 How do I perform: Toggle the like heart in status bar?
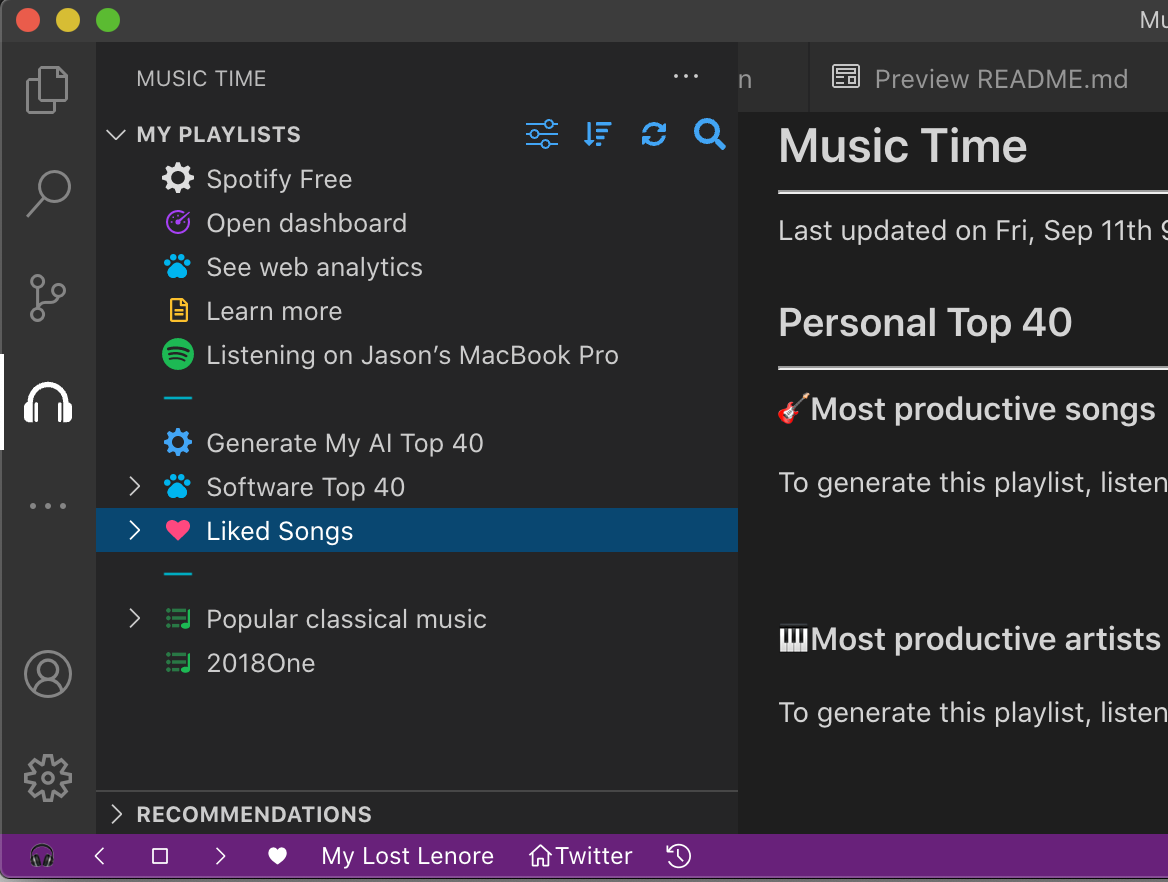[x=277, y=856]
